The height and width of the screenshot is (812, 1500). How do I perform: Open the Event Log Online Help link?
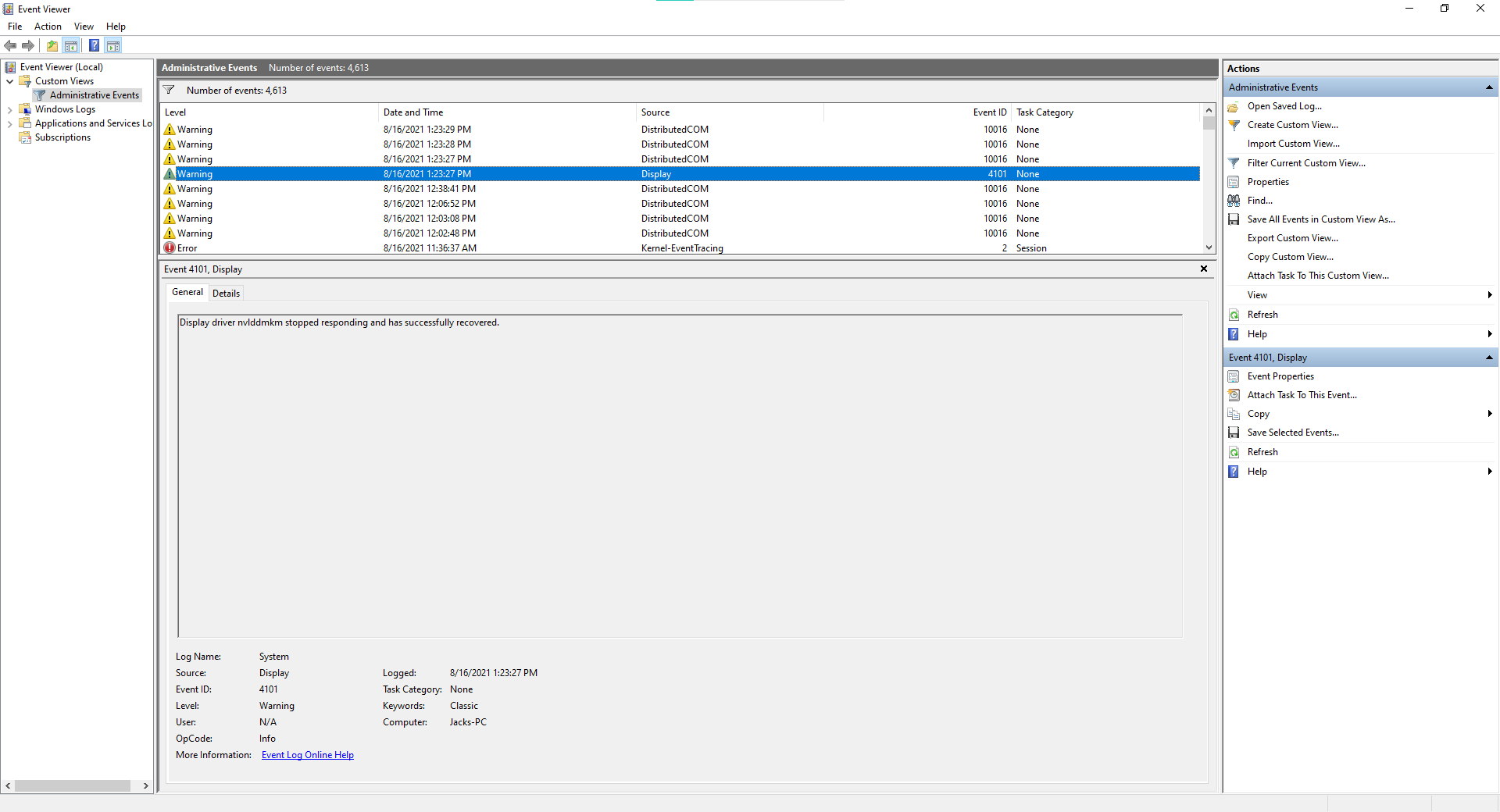click(x=307, y=755)
